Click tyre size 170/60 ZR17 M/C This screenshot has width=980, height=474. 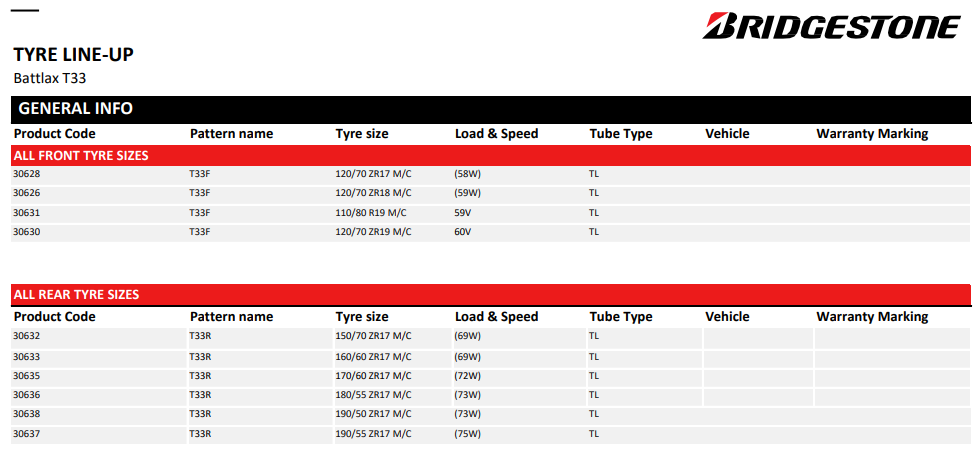[x=374, y=376]
